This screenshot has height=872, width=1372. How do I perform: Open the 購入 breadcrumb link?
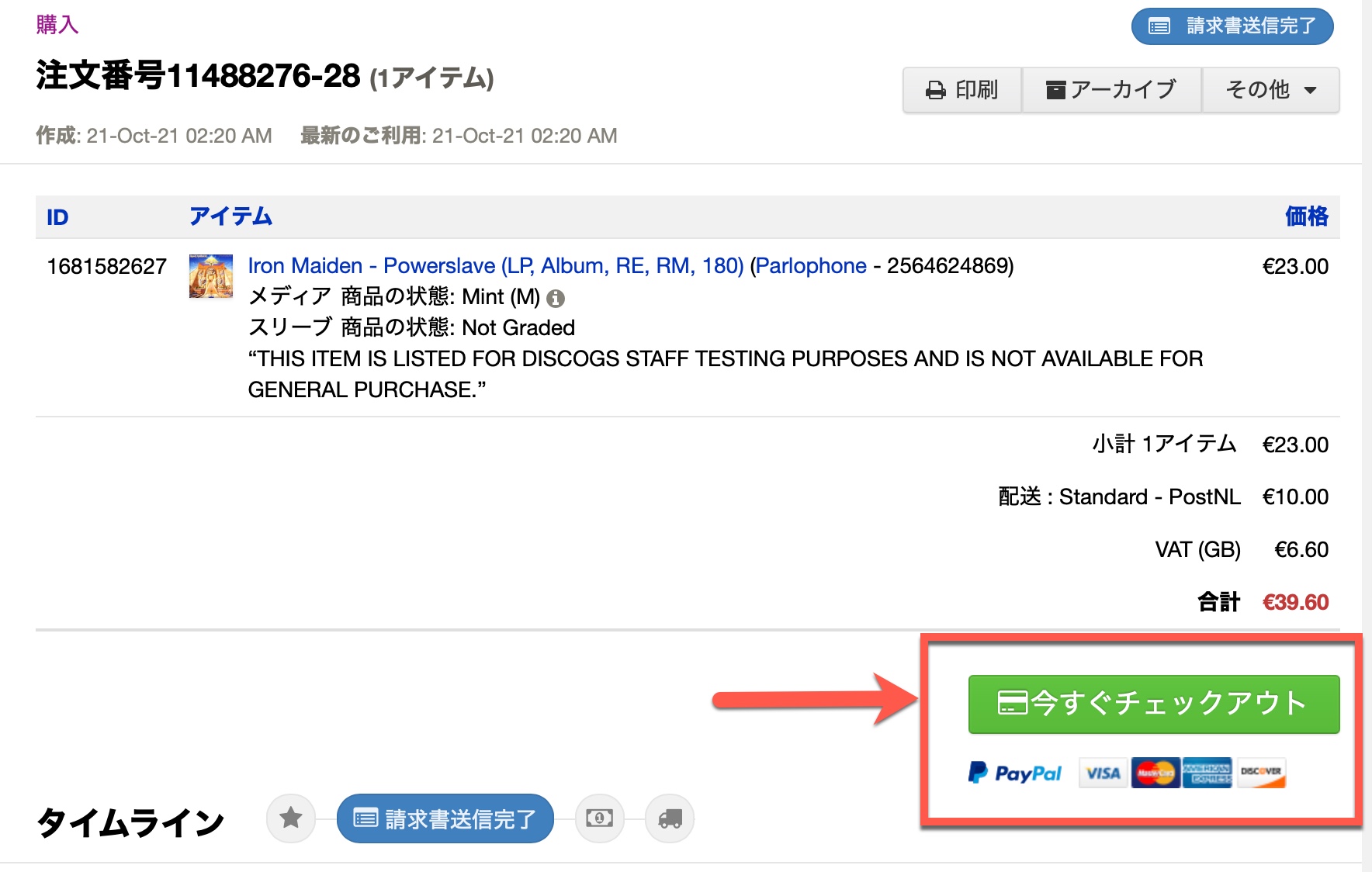point(57,25)
